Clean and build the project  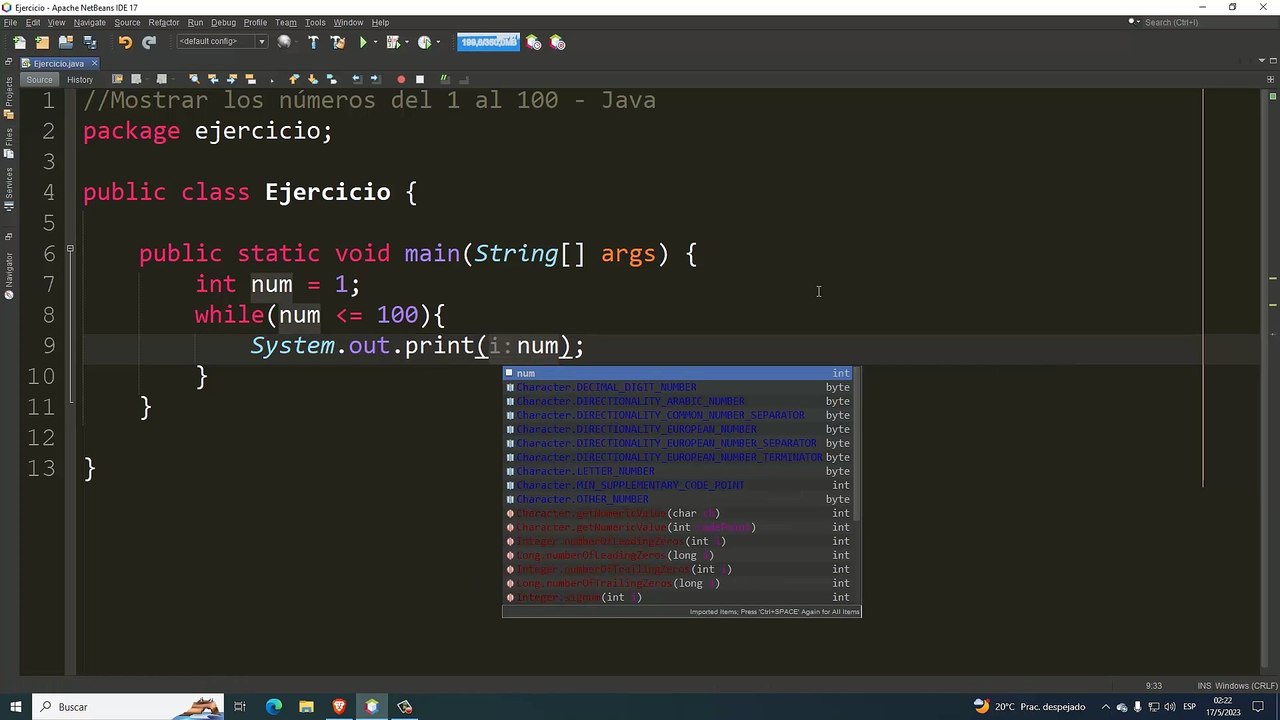pyautogui.click(x=337, y=42)
